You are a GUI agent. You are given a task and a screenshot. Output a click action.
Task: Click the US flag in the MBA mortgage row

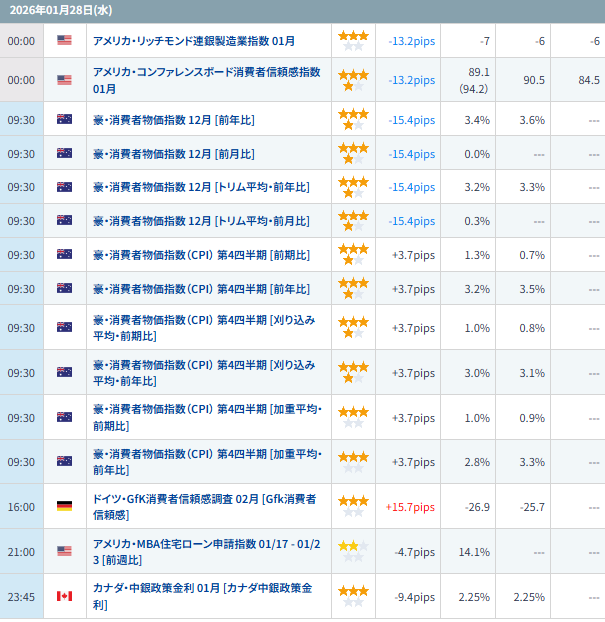tap(65, 551)
